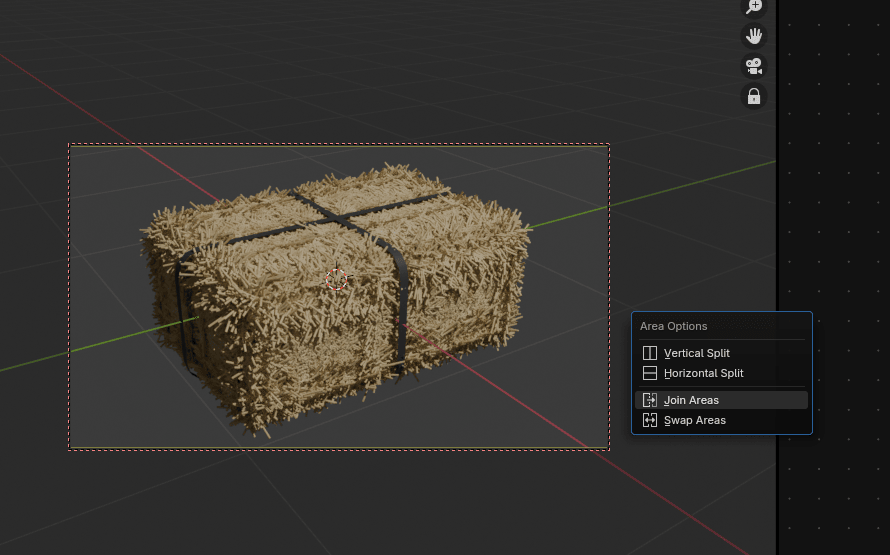
Task: Click the Swap Areas icon
Action: coord(650,420)
